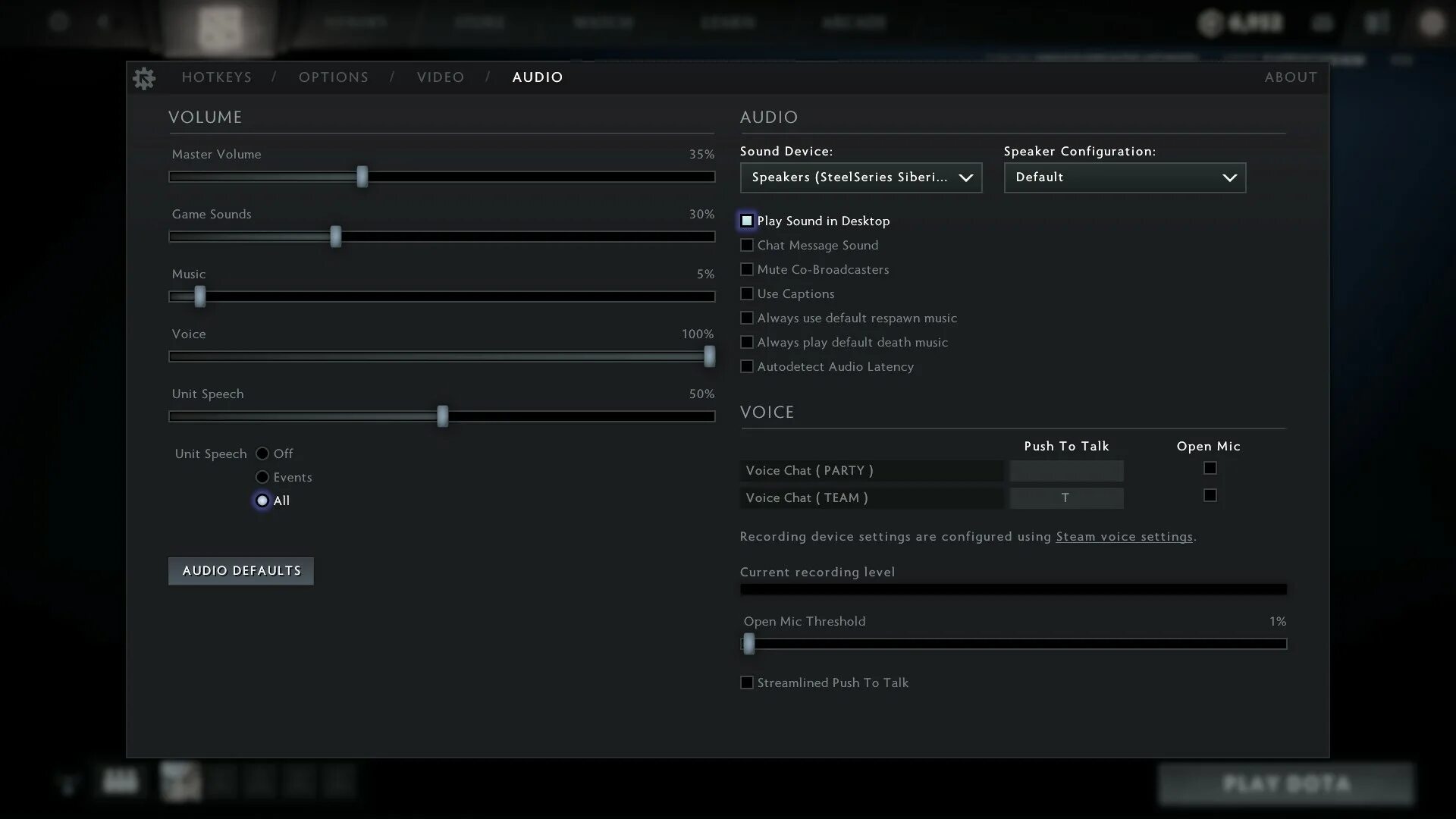Toggle Play Sound in Desktop on
Screen dimensions: 1456x819
(x=746, y=220)
